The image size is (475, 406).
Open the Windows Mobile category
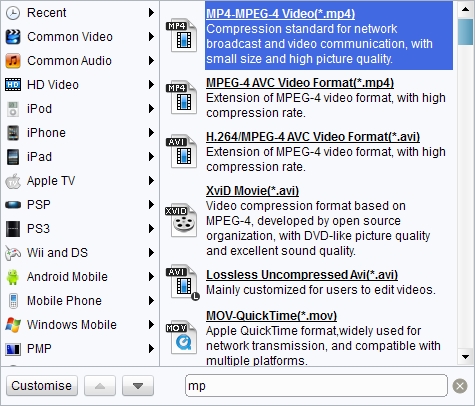click(80, 325)
